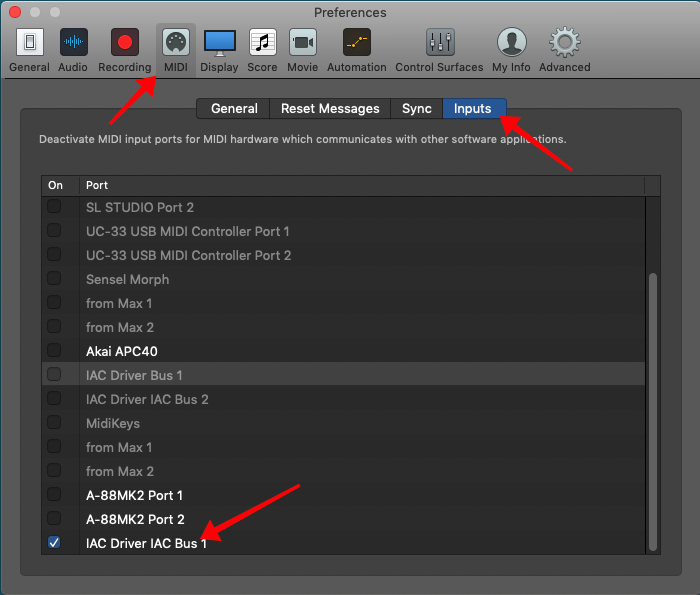Open the General preferences pane icon
The image size is (700, 595).
tap(29, 42)
